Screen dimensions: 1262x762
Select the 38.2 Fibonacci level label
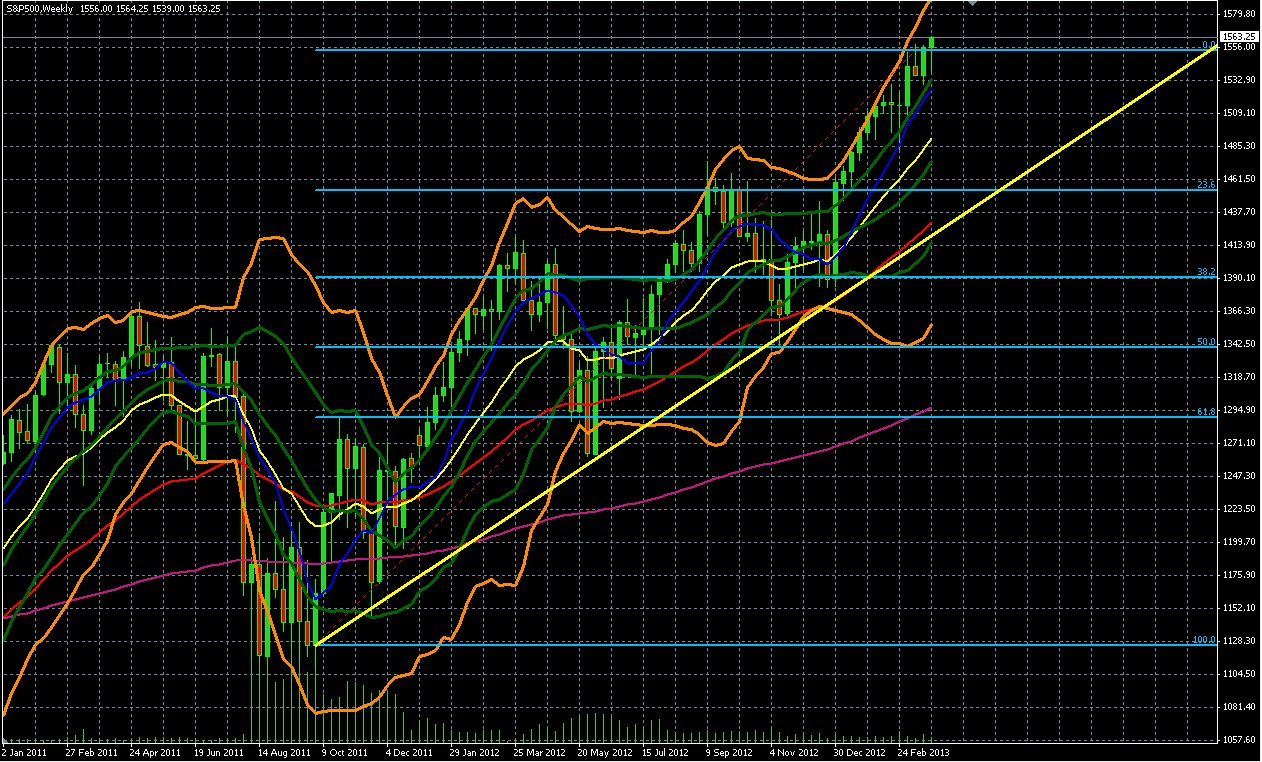tap(1206, 272)
